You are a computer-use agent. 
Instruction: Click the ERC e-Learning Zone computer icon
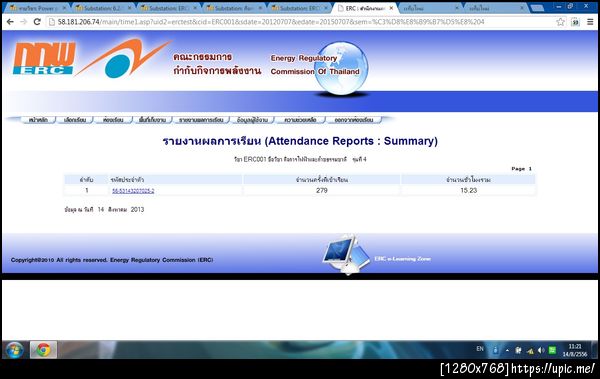345,254
